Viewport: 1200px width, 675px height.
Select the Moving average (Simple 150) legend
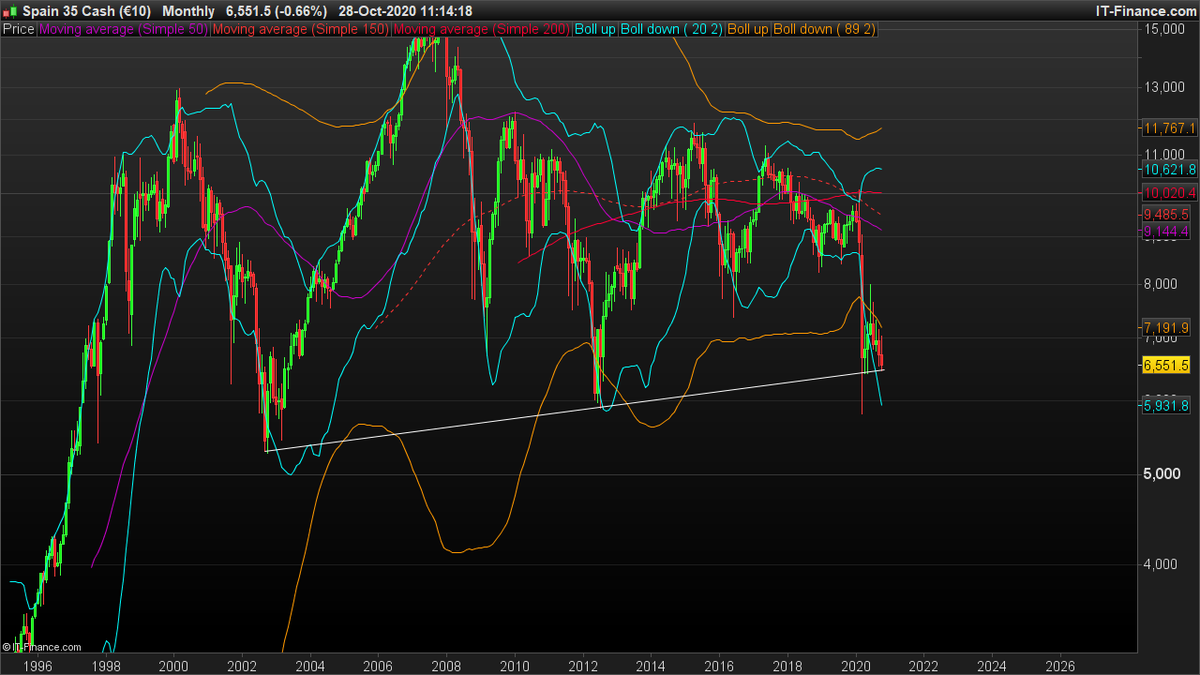(x=301, y=30)
